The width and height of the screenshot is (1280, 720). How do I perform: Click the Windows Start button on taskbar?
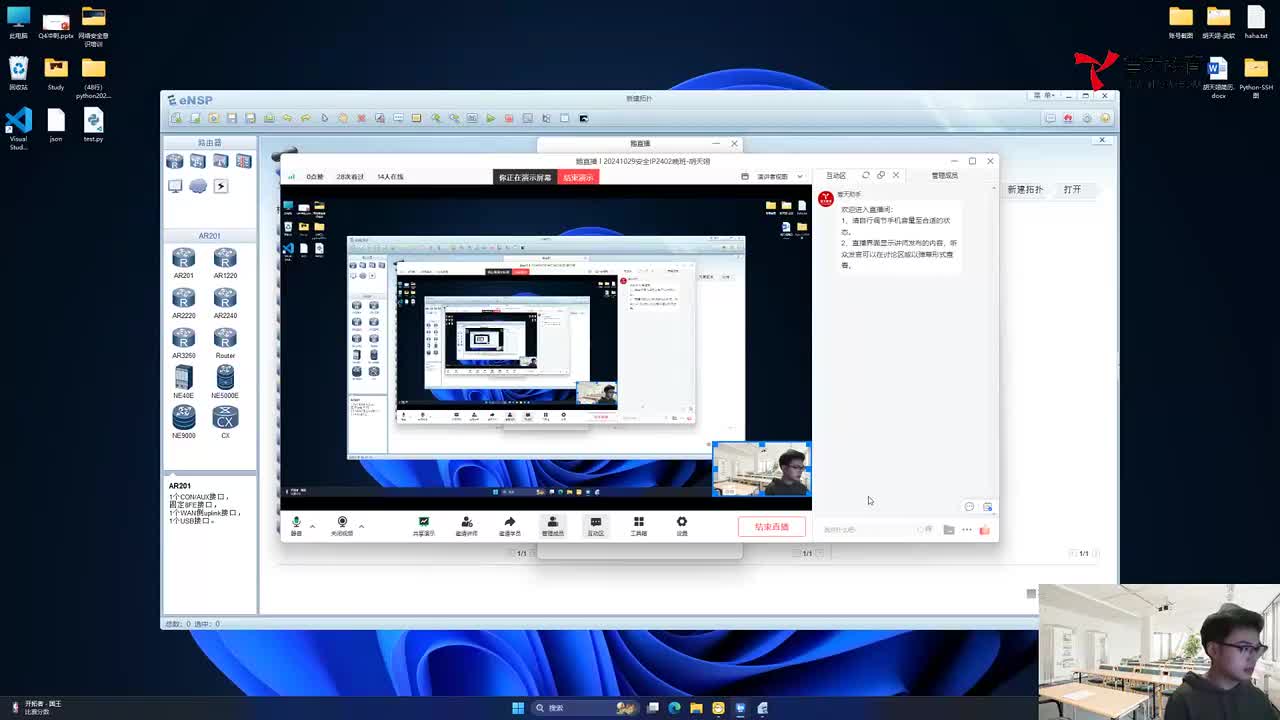click(x=518, y=708)
